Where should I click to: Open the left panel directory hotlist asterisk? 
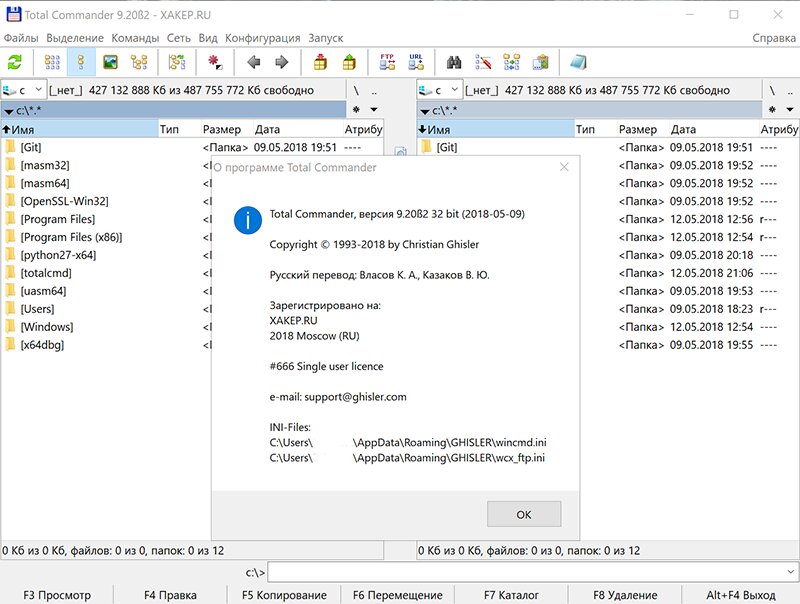[356, 110]
